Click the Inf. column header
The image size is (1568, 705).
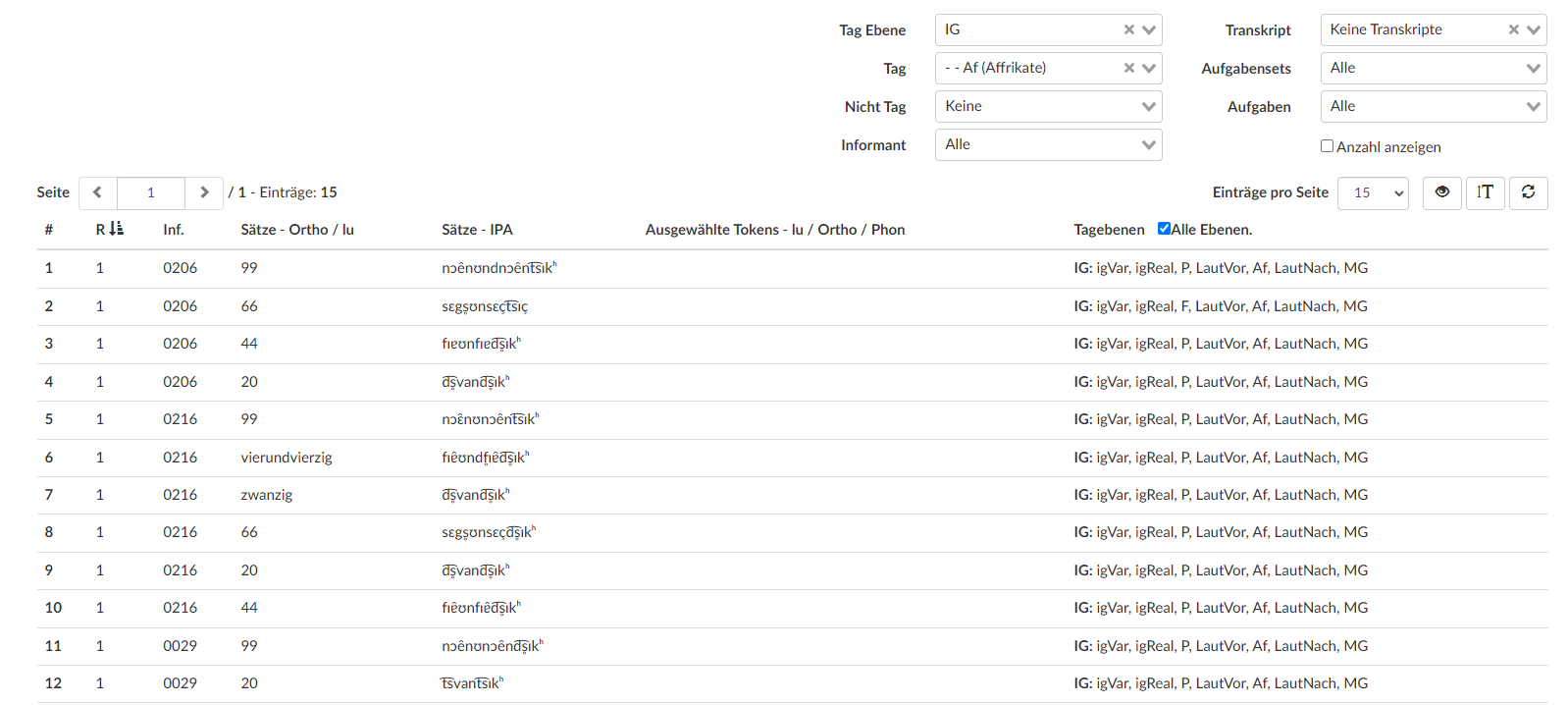pyautogui.click(x=174, y=230)
